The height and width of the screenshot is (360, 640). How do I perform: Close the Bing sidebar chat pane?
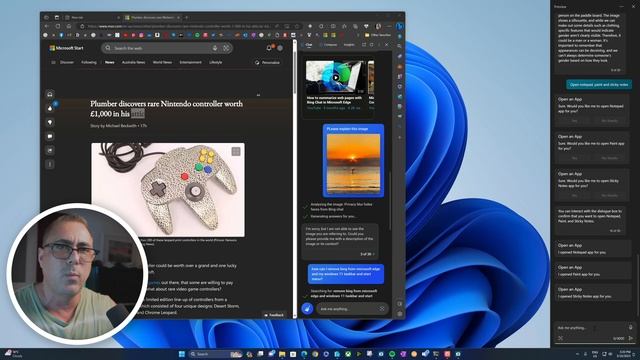[387, 44]
